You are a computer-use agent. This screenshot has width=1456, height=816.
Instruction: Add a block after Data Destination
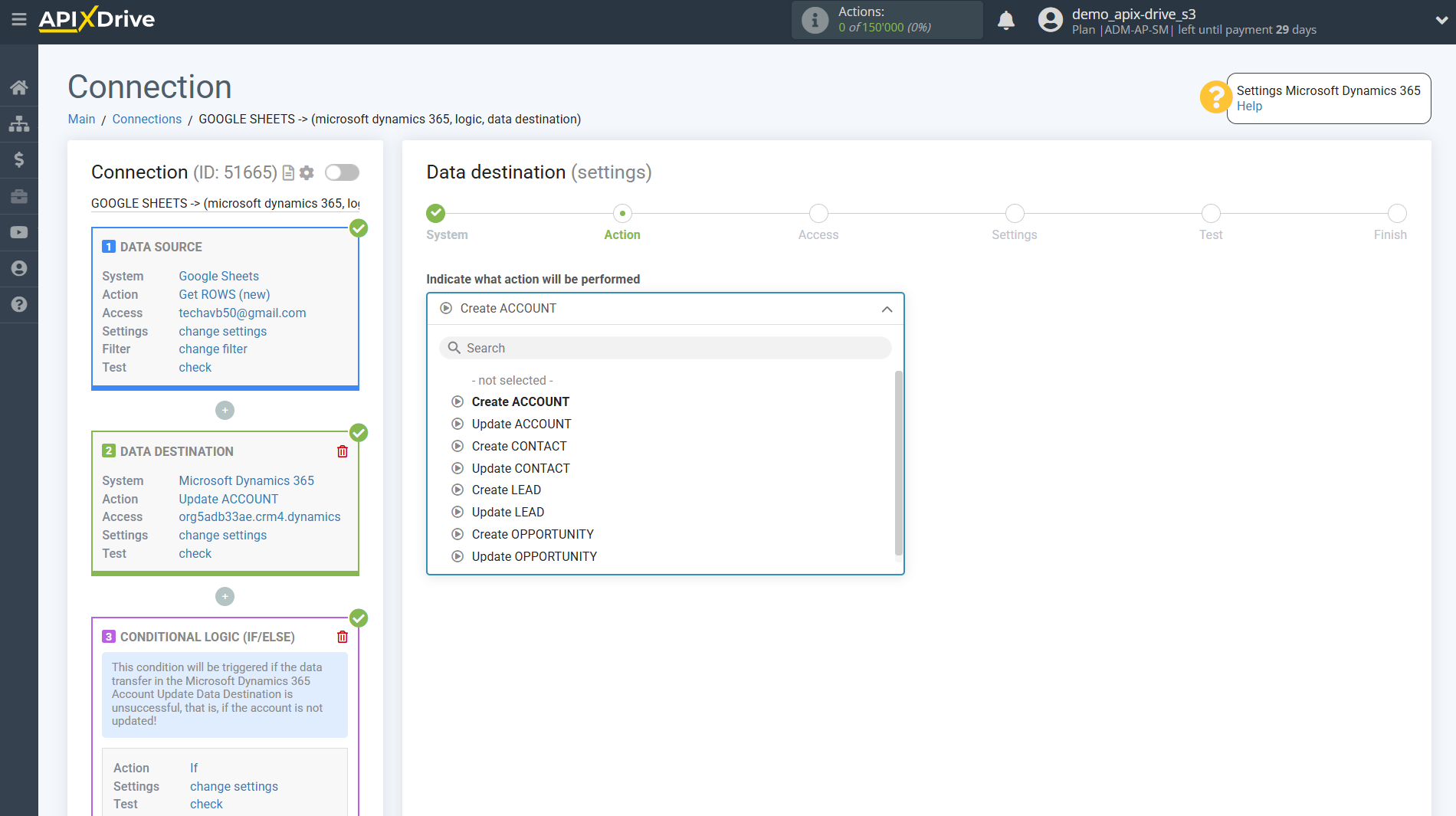tap(225, 596)
